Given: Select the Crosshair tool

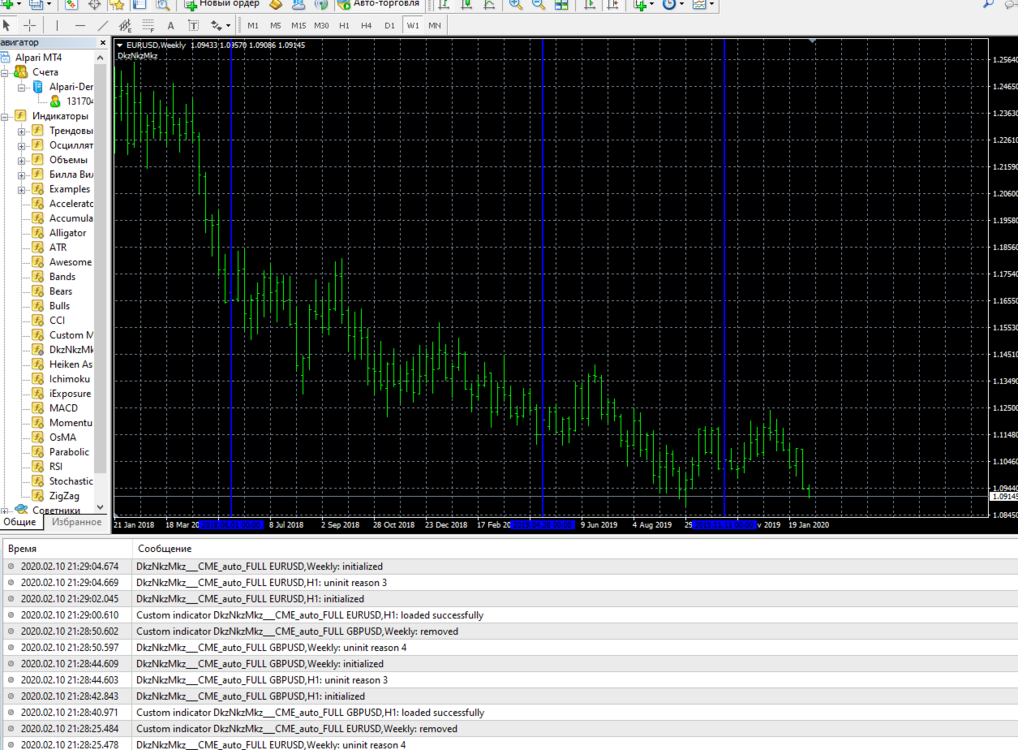Looking at the screenshot, I should point(30,25).
